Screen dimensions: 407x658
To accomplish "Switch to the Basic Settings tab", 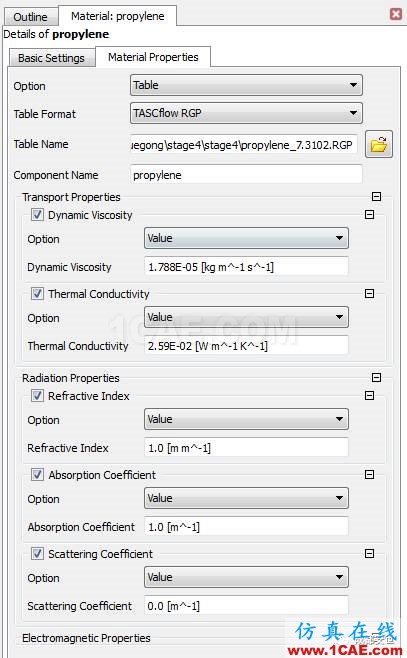I will point(52,58).
